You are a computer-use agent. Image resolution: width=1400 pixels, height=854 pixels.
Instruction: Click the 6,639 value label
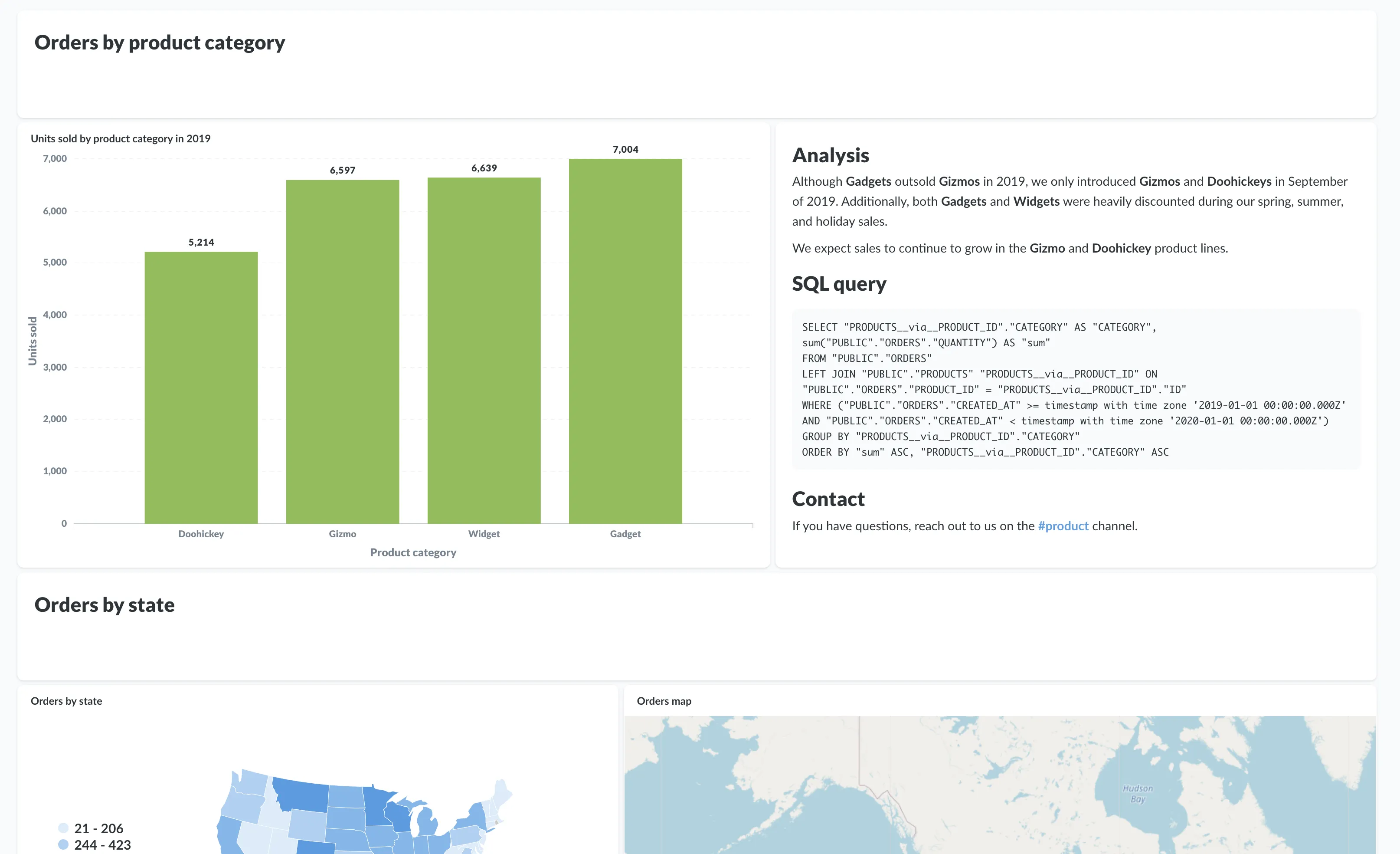pyautogui.click(x=484, y=168)
